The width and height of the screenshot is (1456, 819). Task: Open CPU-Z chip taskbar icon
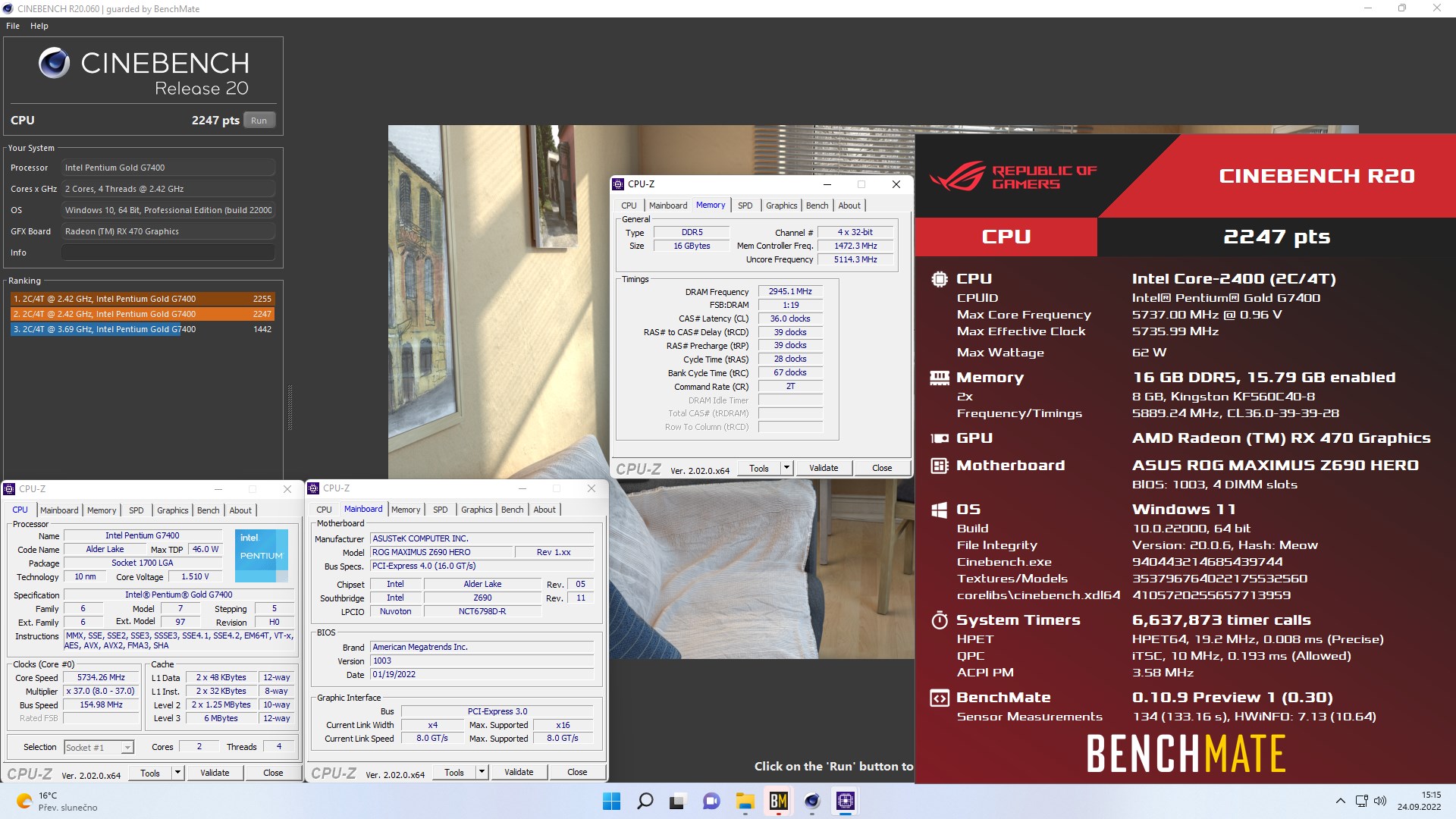click(845, 801)
